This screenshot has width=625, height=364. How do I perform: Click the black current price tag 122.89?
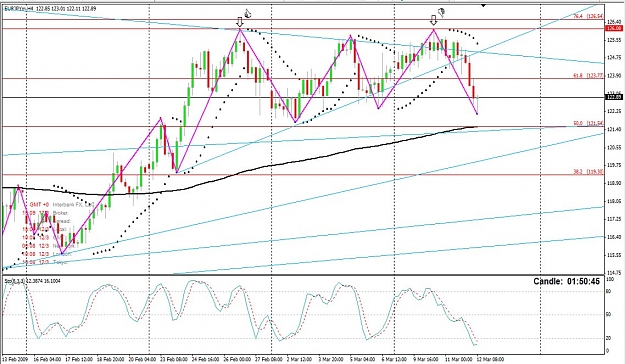point(613,97)
